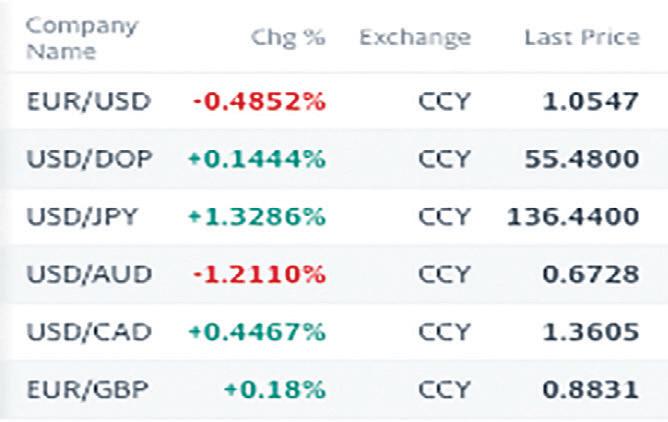The width and height of the screenshot is (668, 422).
Task: Open the USD/DOP currency pair
Action: point(89,159)
